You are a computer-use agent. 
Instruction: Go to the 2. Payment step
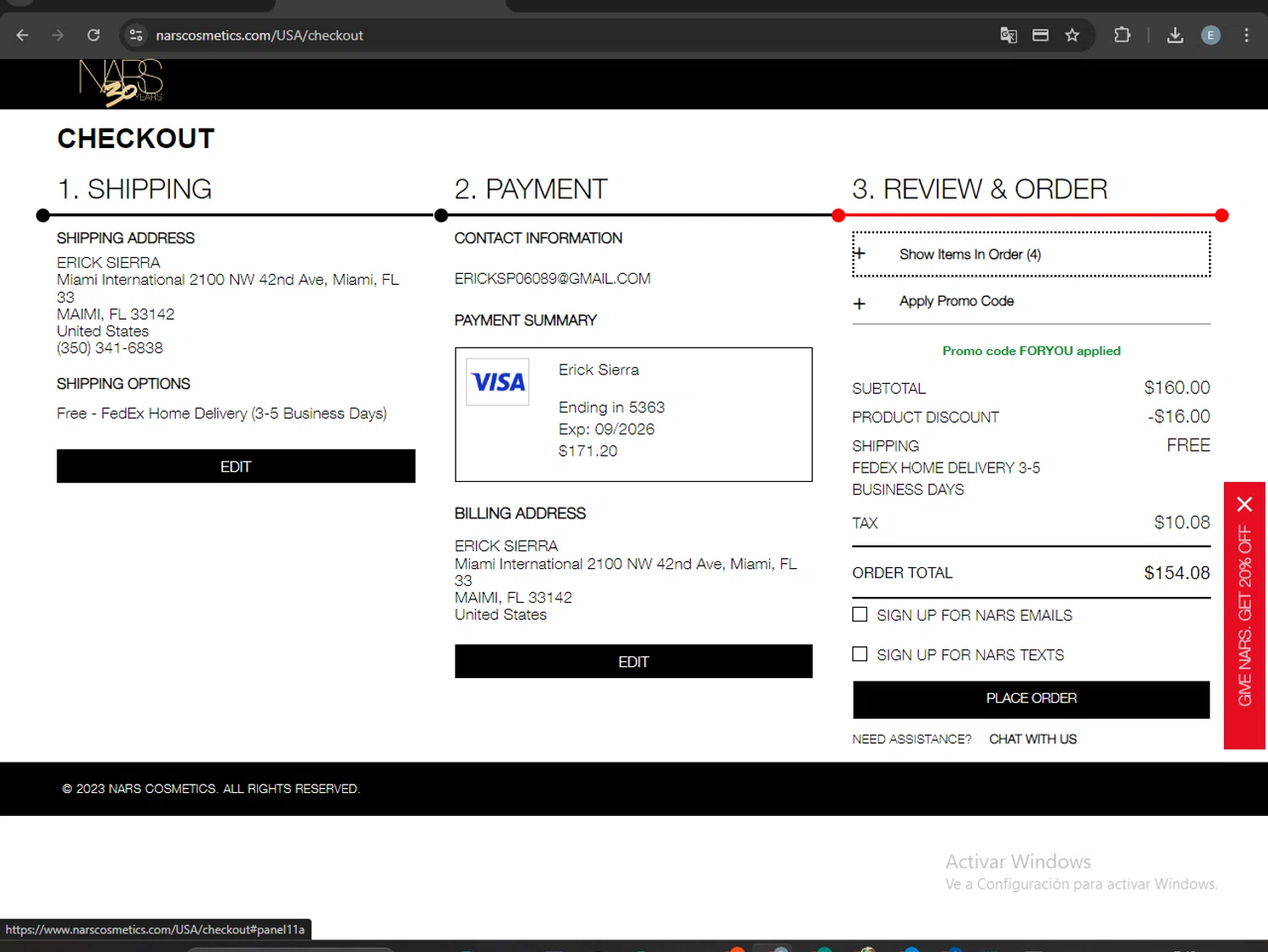531,189
